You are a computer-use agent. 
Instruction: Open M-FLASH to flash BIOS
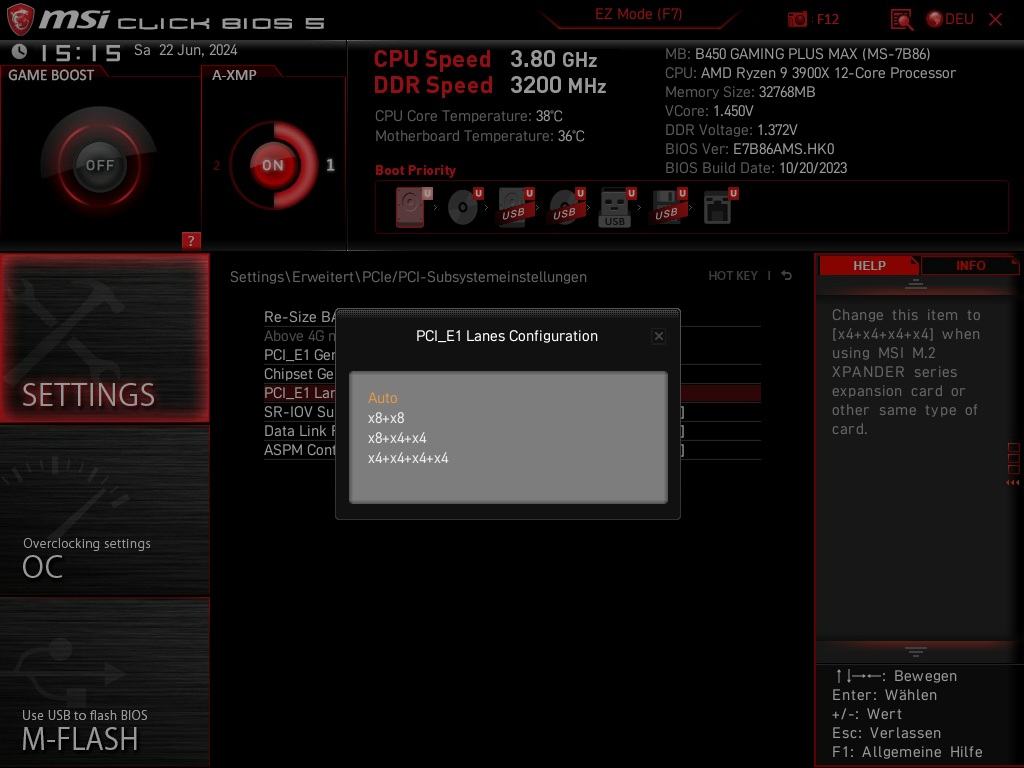pos(104,682)
